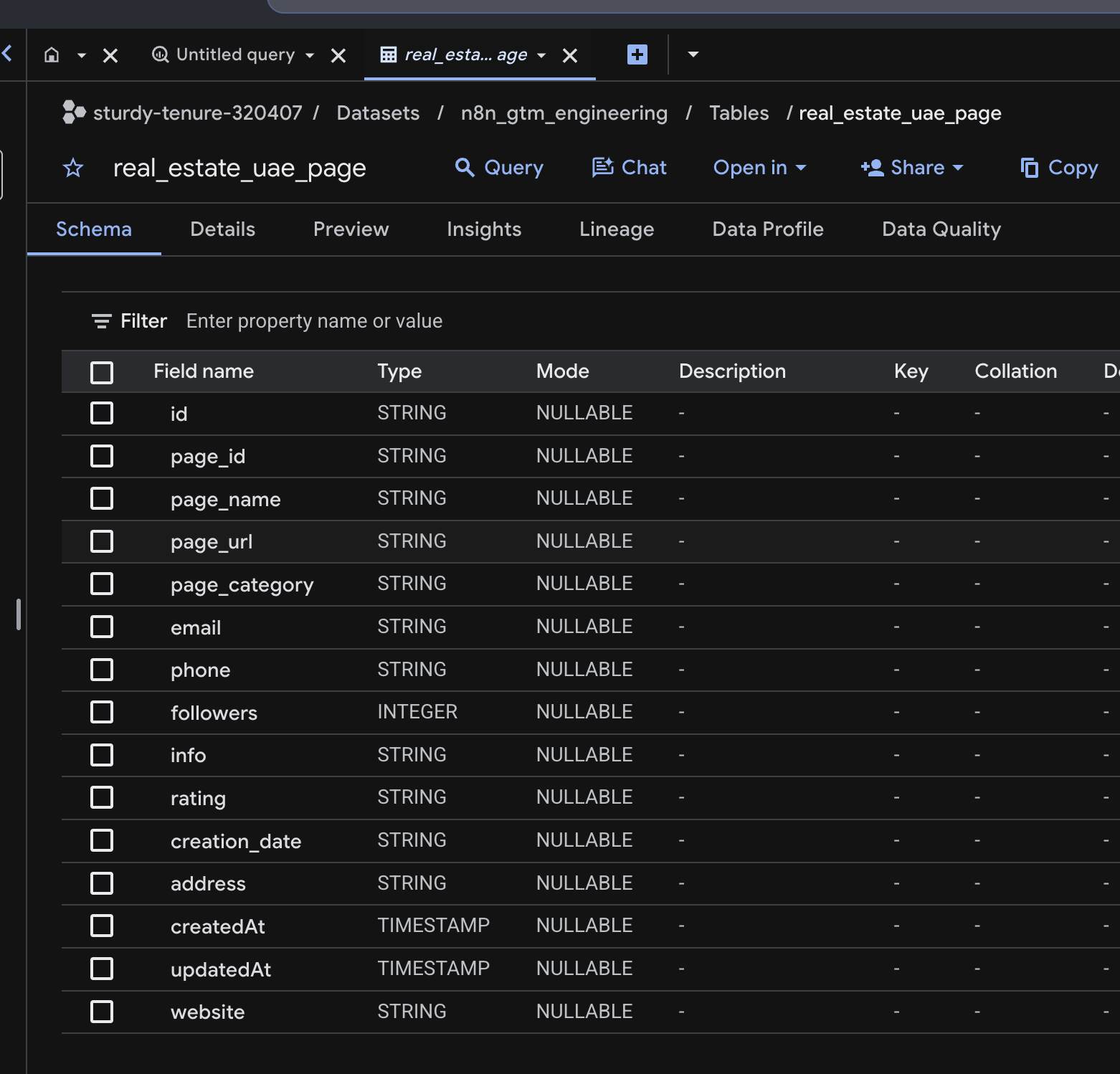Viewport: 1120px width, 1074px height.
Task: Expand the Open in dropdown
Action: 759,167
